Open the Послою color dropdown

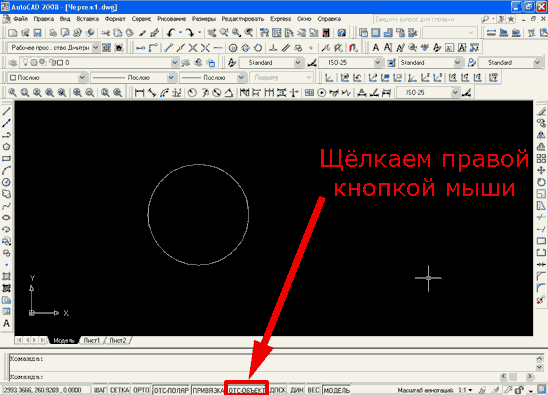coord(48,77)
